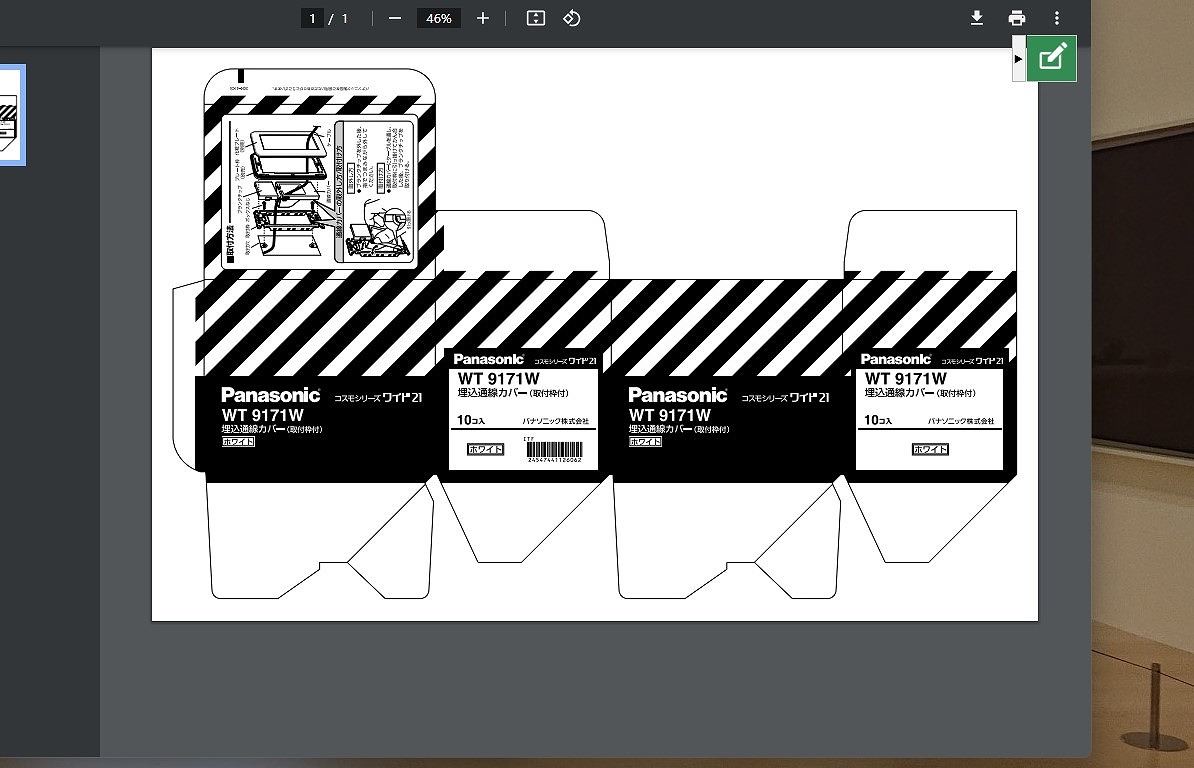Download the PDF file
The image size is (1194, 768).
tap(977, 18)
